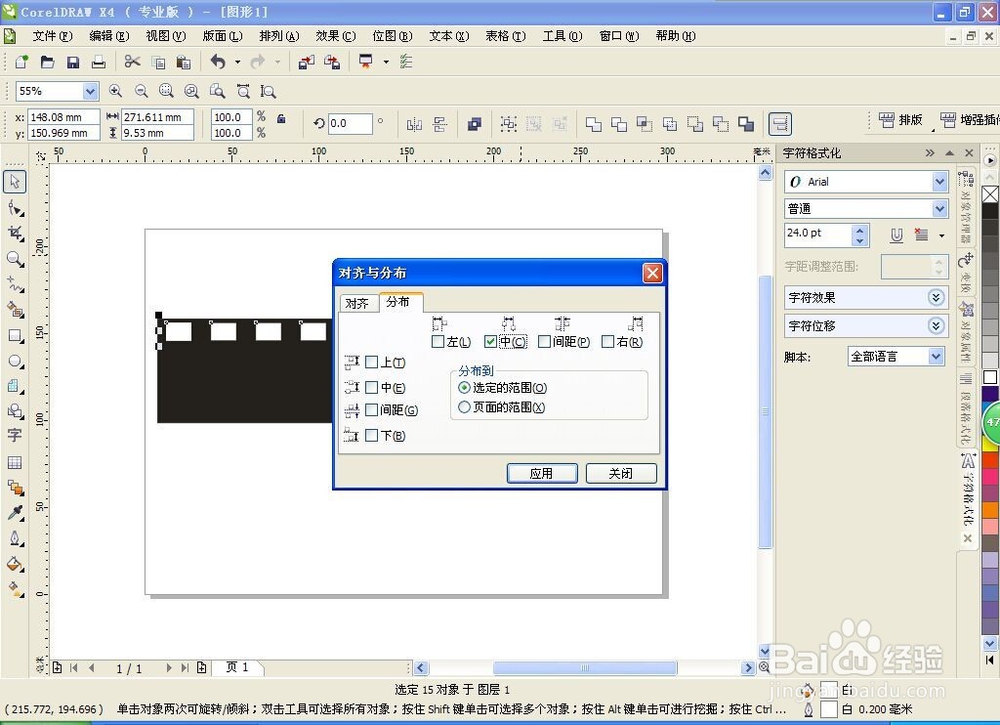
Task: Open the Arial font dropdown
Action: coord(940,181)
